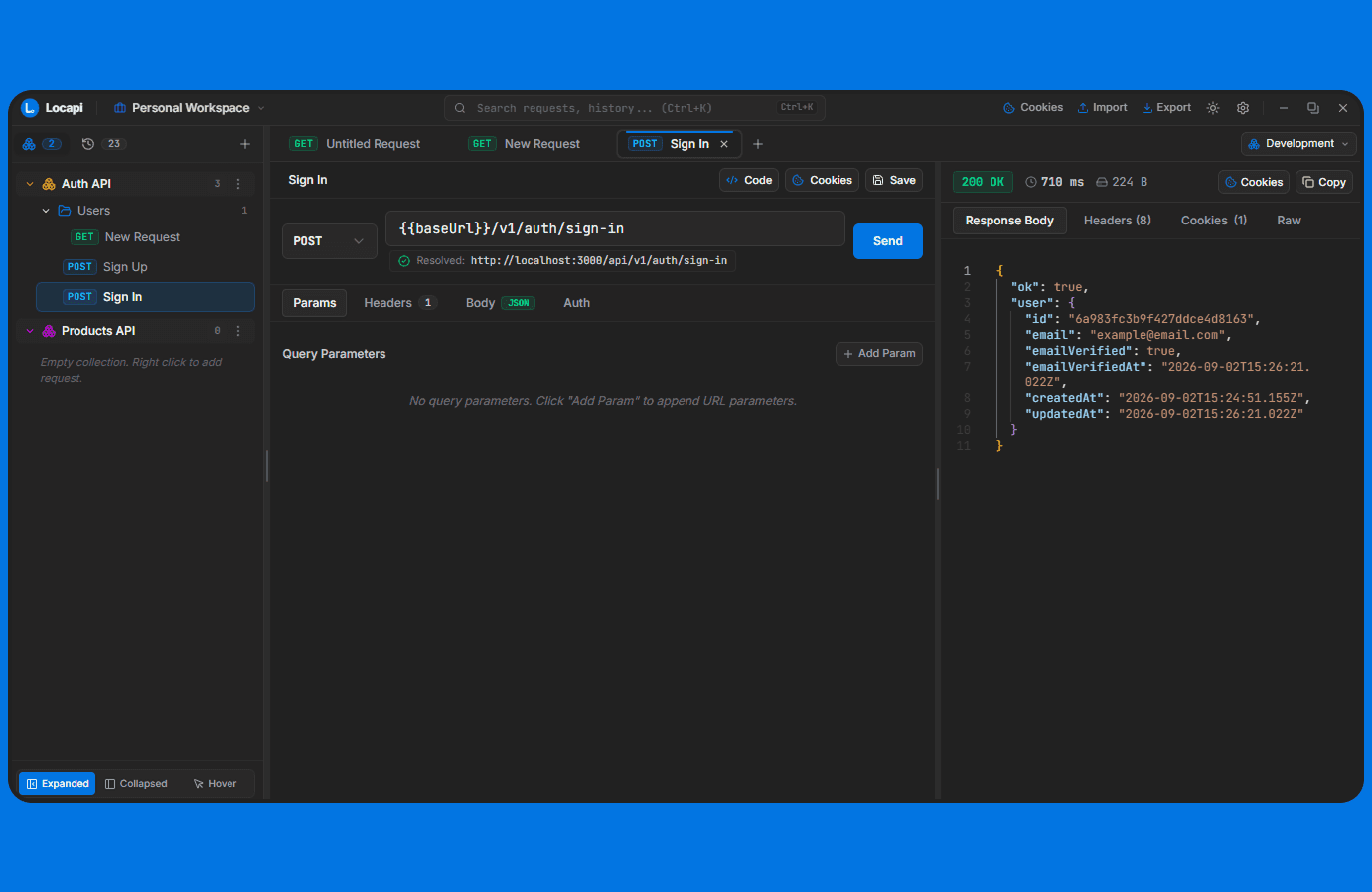
Task: Click the theme toggle sun icon
Action: [x=1213, y=108]
